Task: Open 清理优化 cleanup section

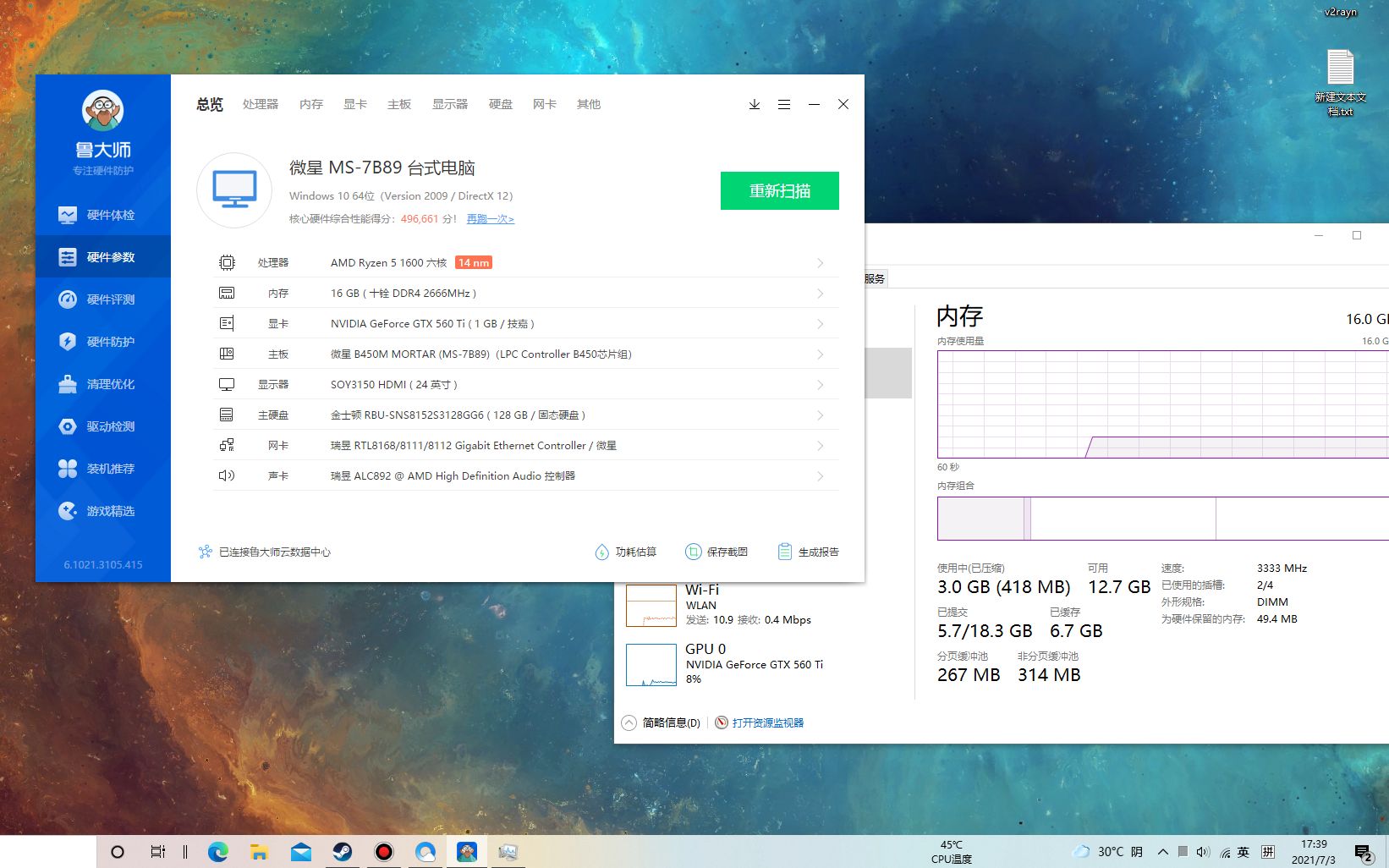Action: [103, 384]
